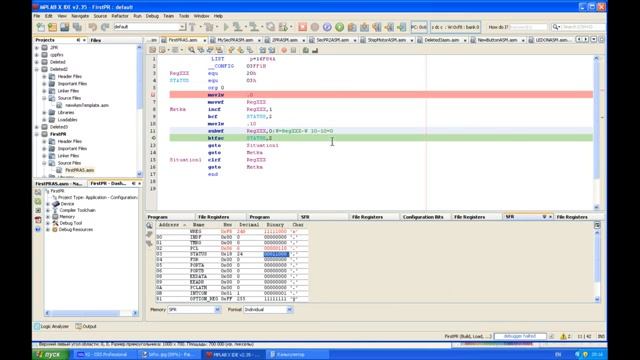
Task: Click the Undo toolbar icon
Action: click(93, 27)
